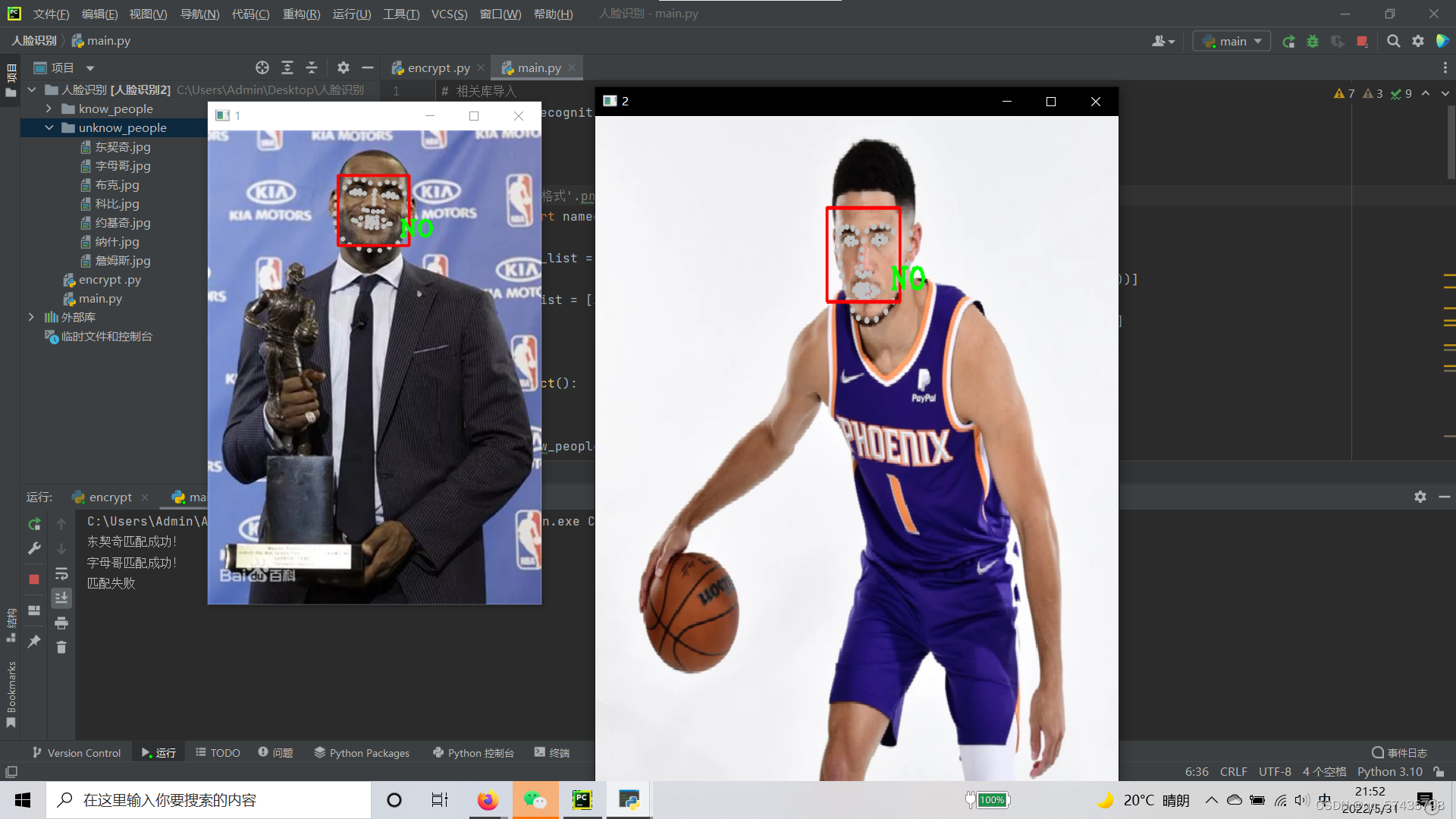Viewport: 1456px width, 819px height.
Task: Open WeChat from the taskbar
Action: pos(535,800)
